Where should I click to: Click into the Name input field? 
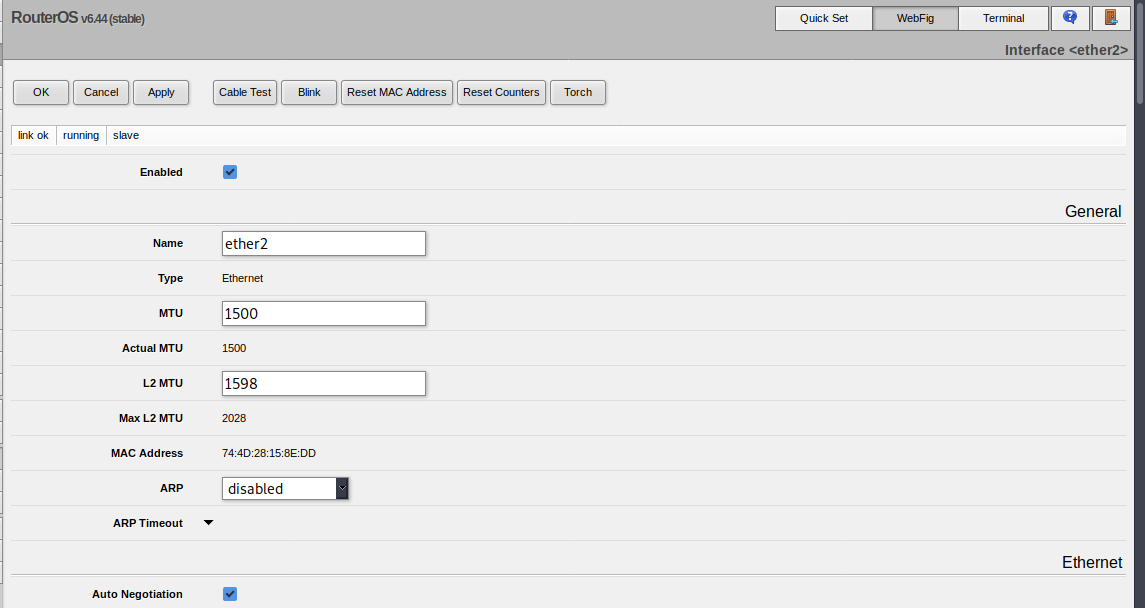click(x=323, y=244)
